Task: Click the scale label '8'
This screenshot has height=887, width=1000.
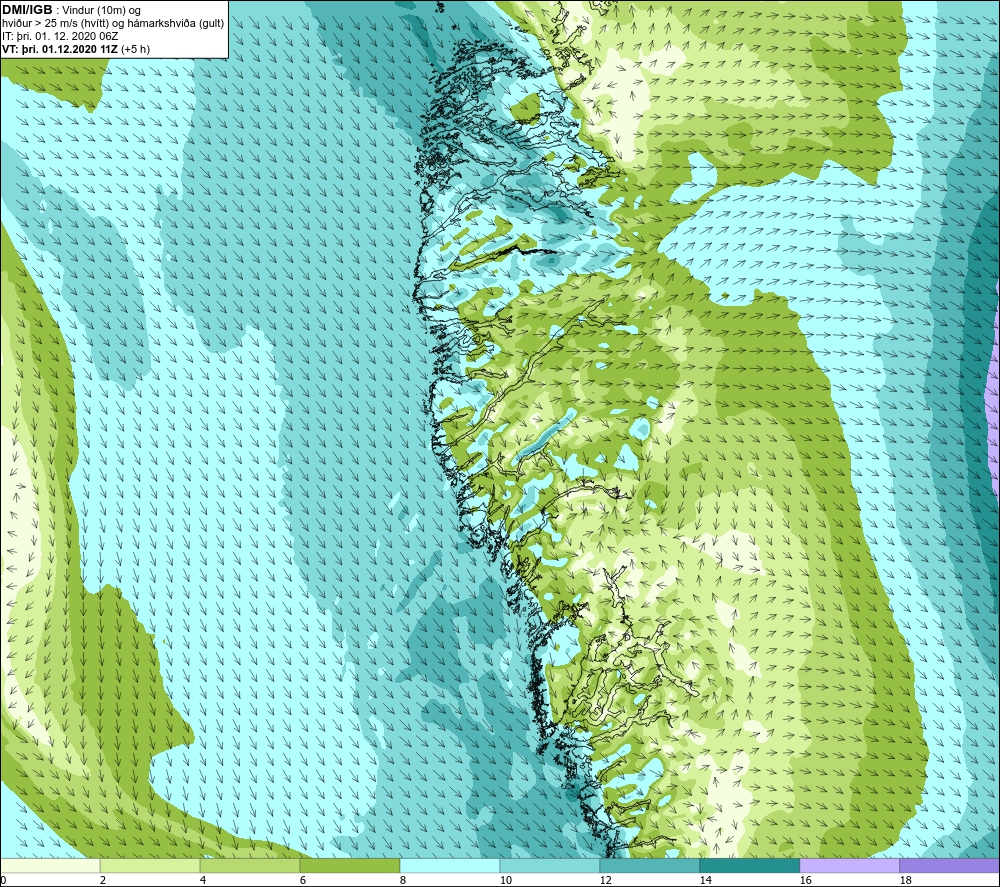Action: pos(403,880)
